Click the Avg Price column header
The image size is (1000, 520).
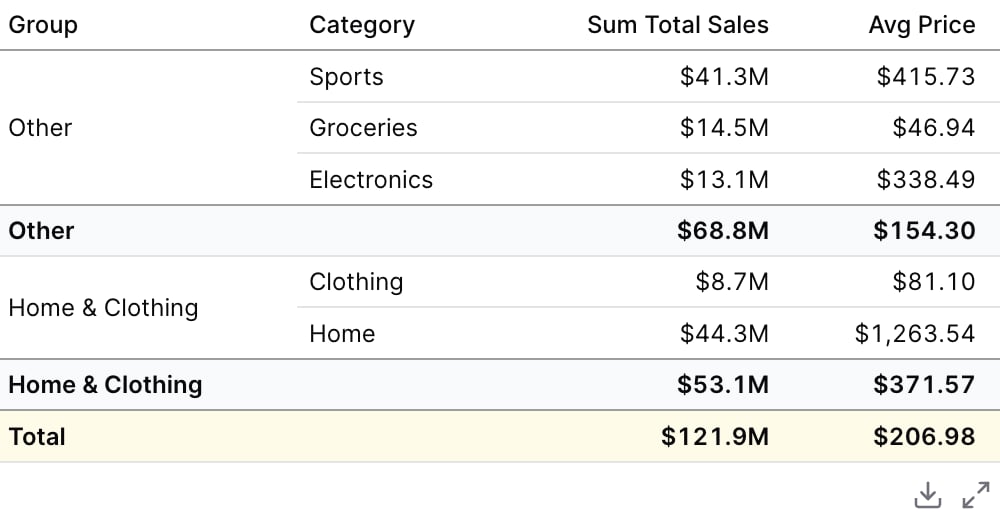pos(922,25)
